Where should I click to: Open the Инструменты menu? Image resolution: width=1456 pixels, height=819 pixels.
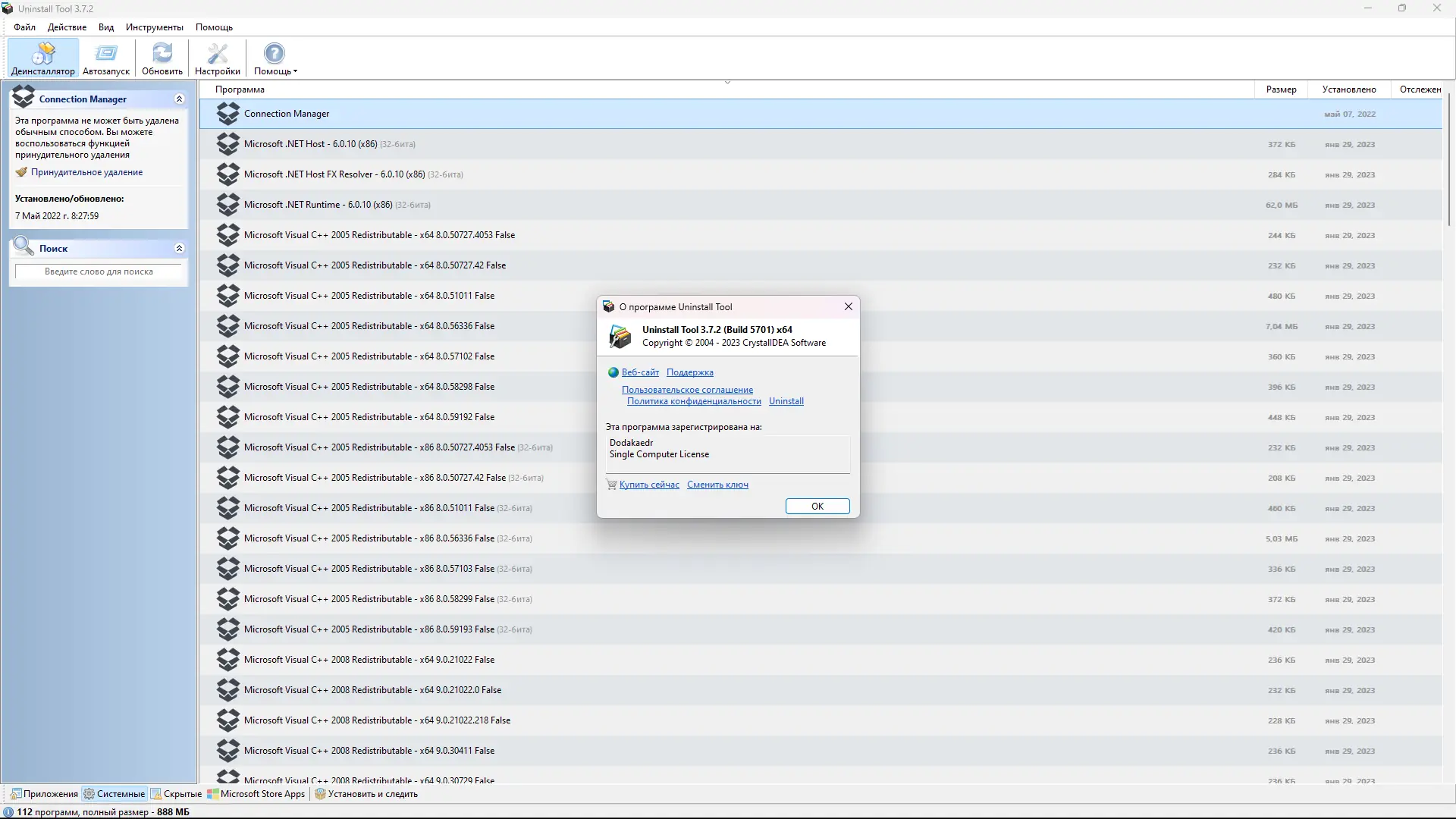click(x=154, y=27)
